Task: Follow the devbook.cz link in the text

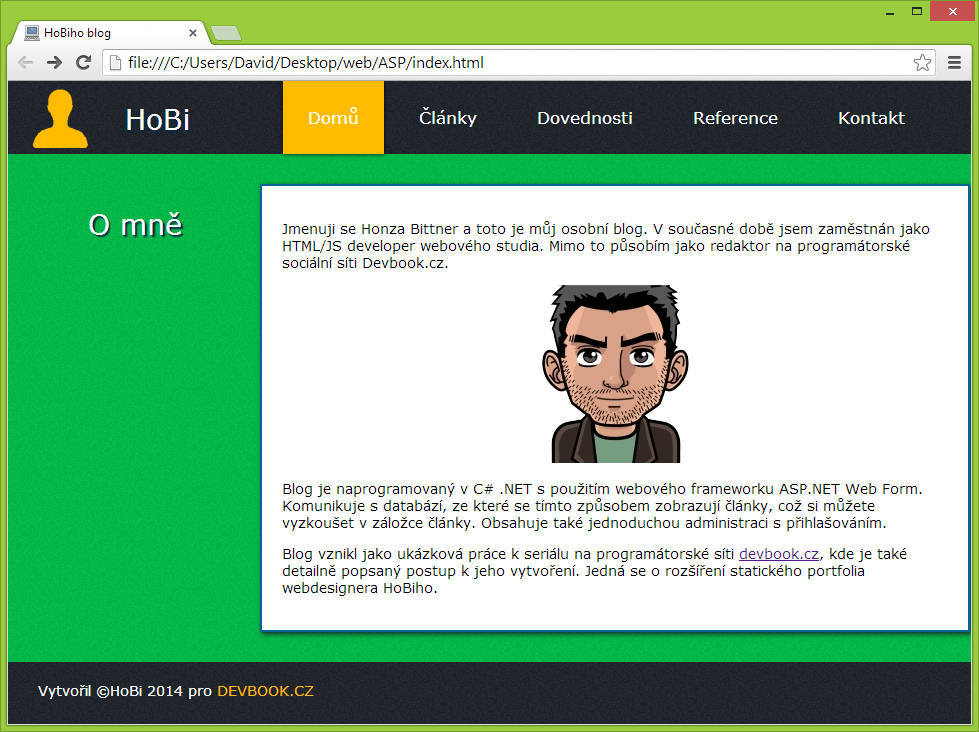Action: click(778, 553)
